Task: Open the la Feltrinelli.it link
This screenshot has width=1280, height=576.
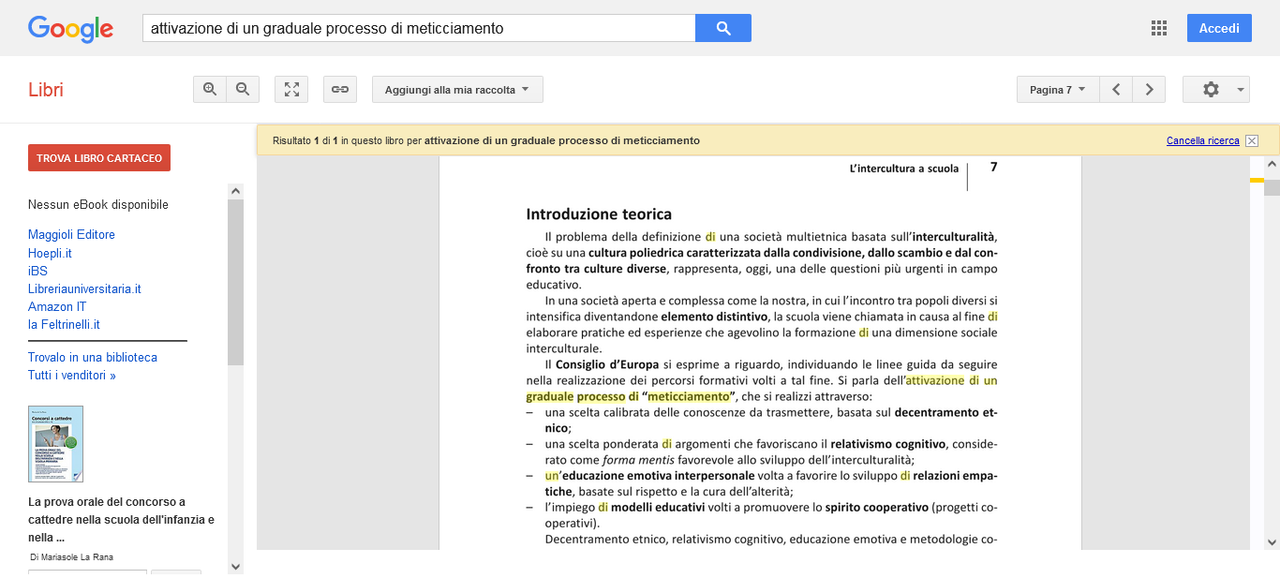Action: click(x=64, y=325)
